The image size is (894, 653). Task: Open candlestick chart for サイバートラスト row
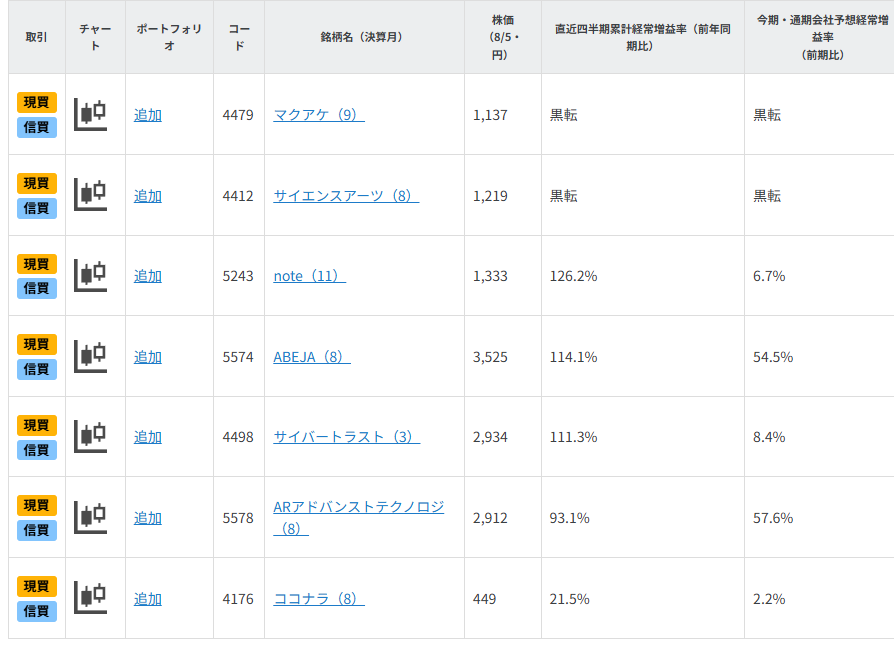(91, 437)
